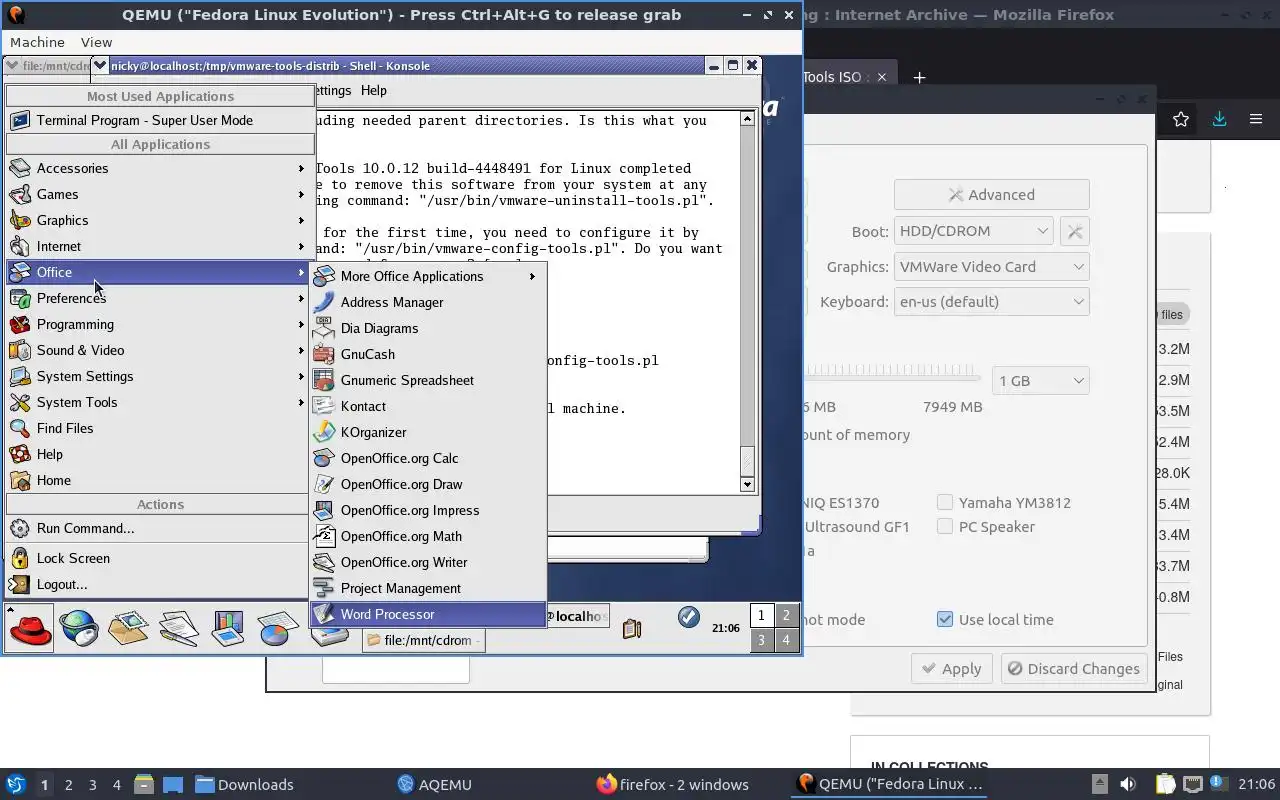Viewport: 1280px width, 800px height.
Task: Expand the Programming submenu
Action: click(x=160, y=324)
